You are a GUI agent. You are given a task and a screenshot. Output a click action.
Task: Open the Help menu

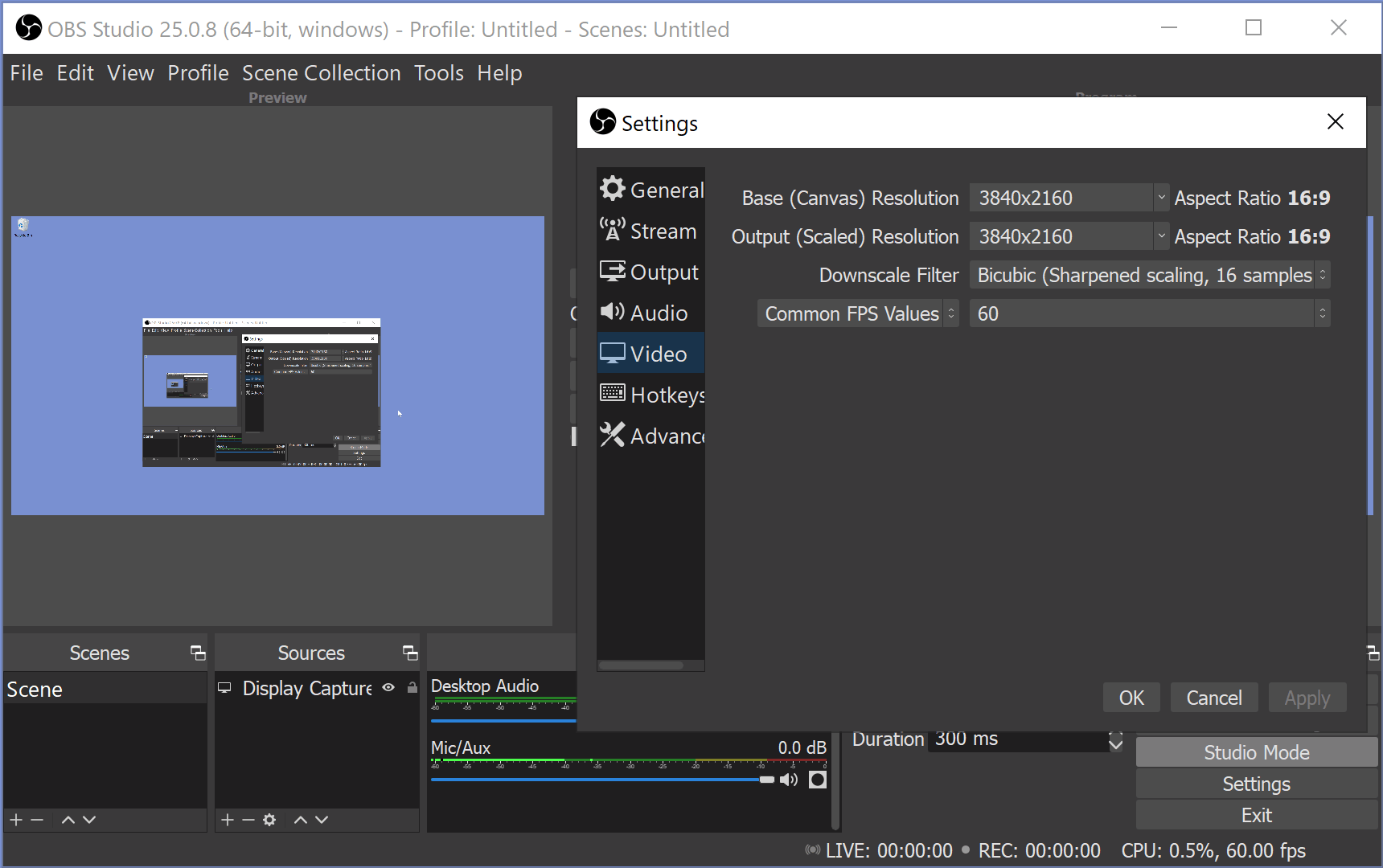click(499, 73)
